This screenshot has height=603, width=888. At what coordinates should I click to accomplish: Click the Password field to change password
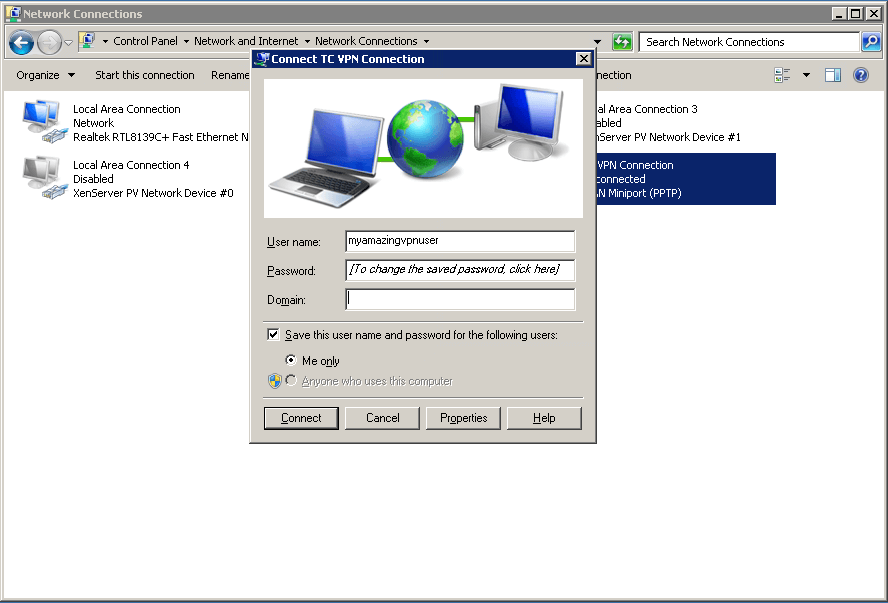tap(460, 270)
